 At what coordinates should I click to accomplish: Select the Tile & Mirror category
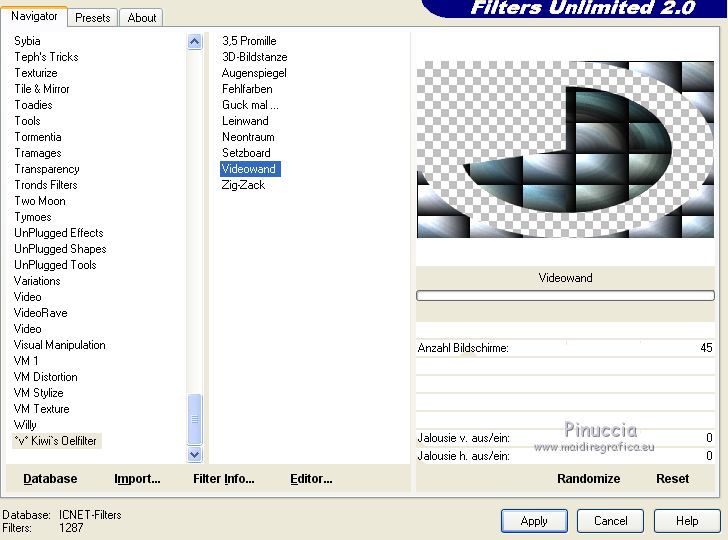pyautogui.click(x=41, y=89)
